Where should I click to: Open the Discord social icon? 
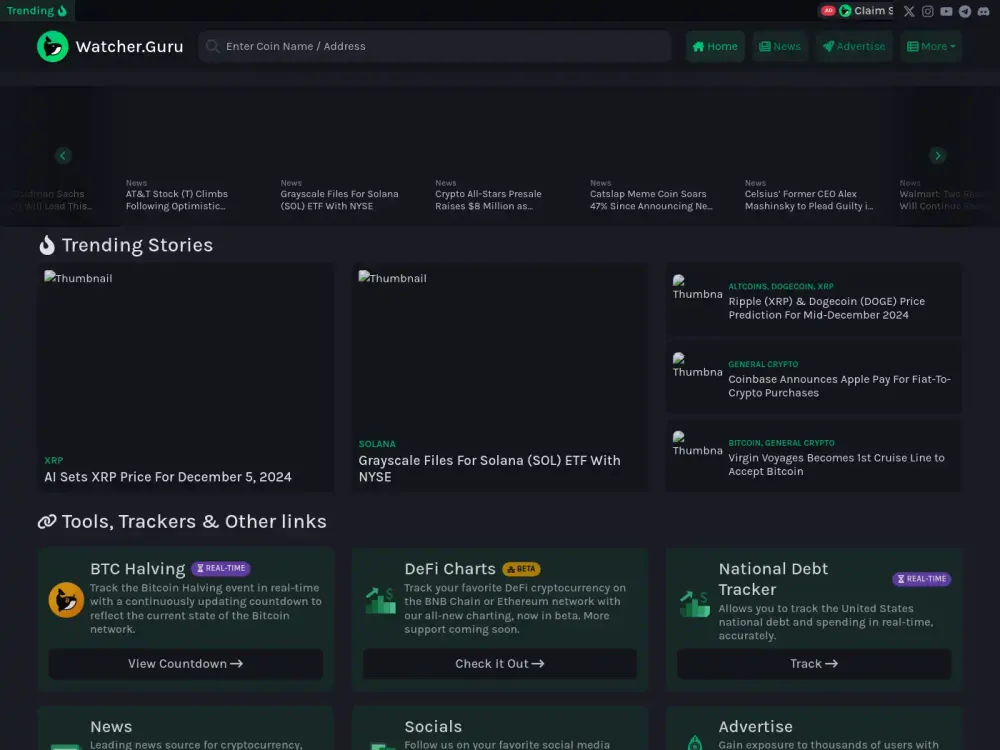click(983, 11)
